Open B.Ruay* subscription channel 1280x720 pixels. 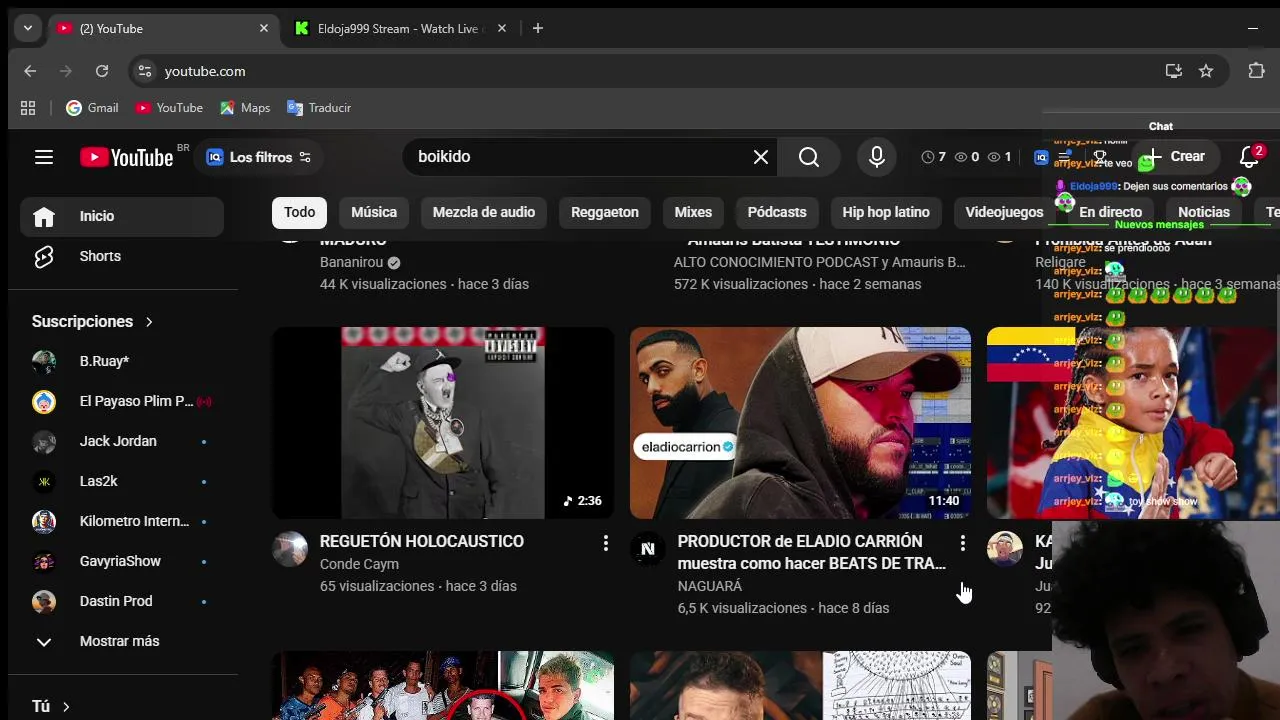tap(122, 361)
